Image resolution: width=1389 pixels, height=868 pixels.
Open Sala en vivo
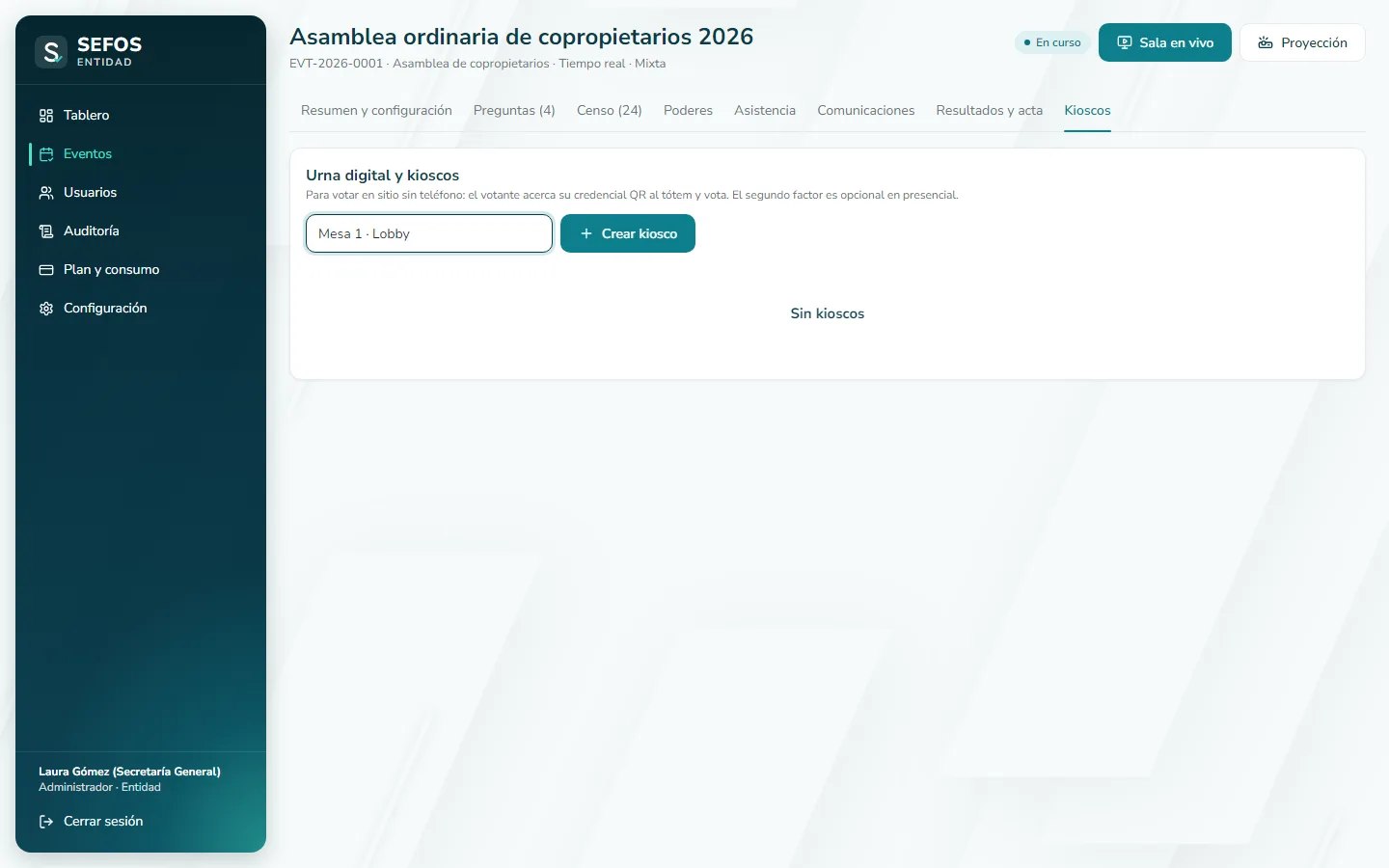(x=1165, y=42)
